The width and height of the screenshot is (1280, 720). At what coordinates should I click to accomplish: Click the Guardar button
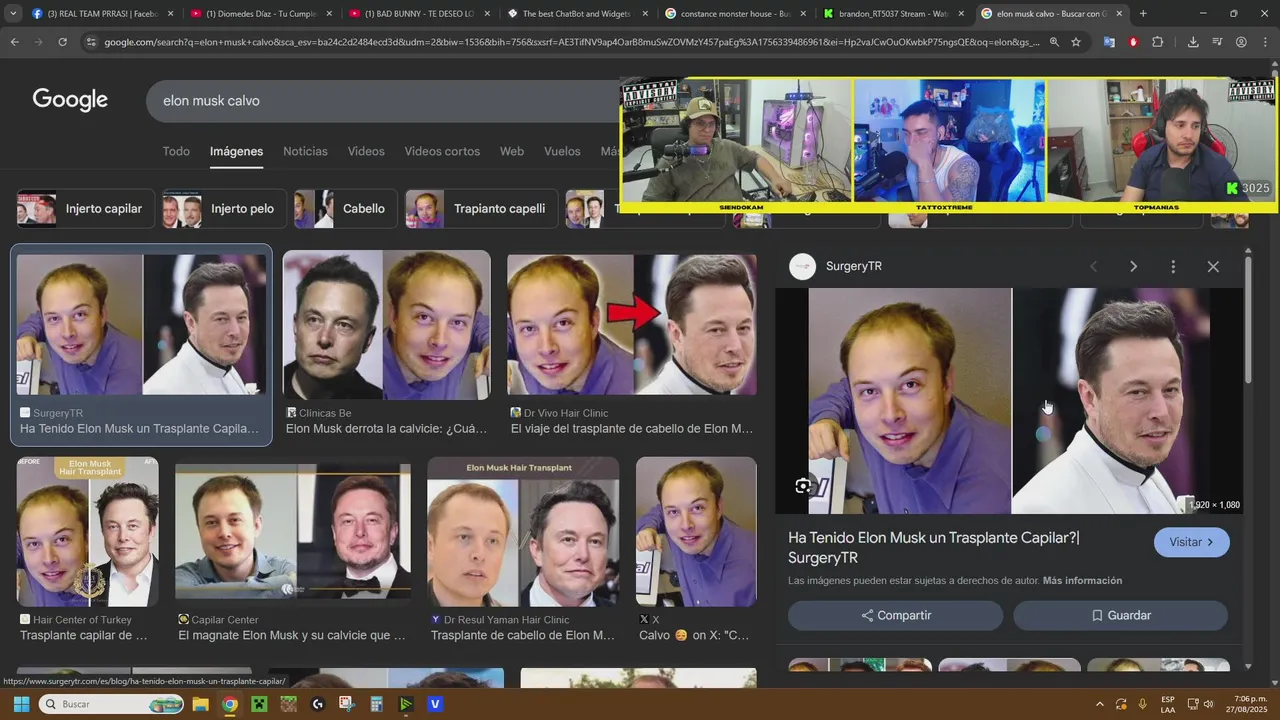coord(1120,615)
